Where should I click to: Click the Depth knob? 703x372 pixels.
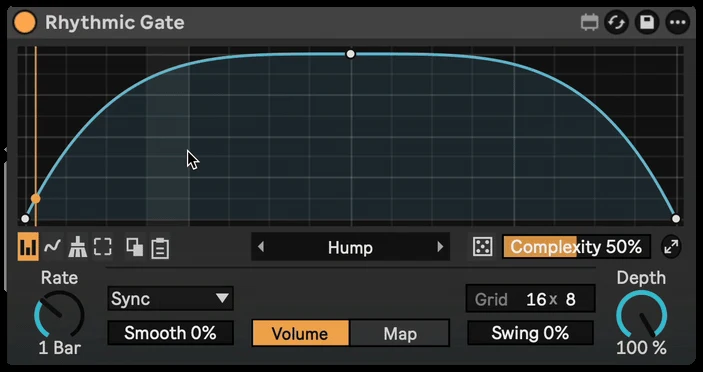pyautogui.click(x=641, y=314)
